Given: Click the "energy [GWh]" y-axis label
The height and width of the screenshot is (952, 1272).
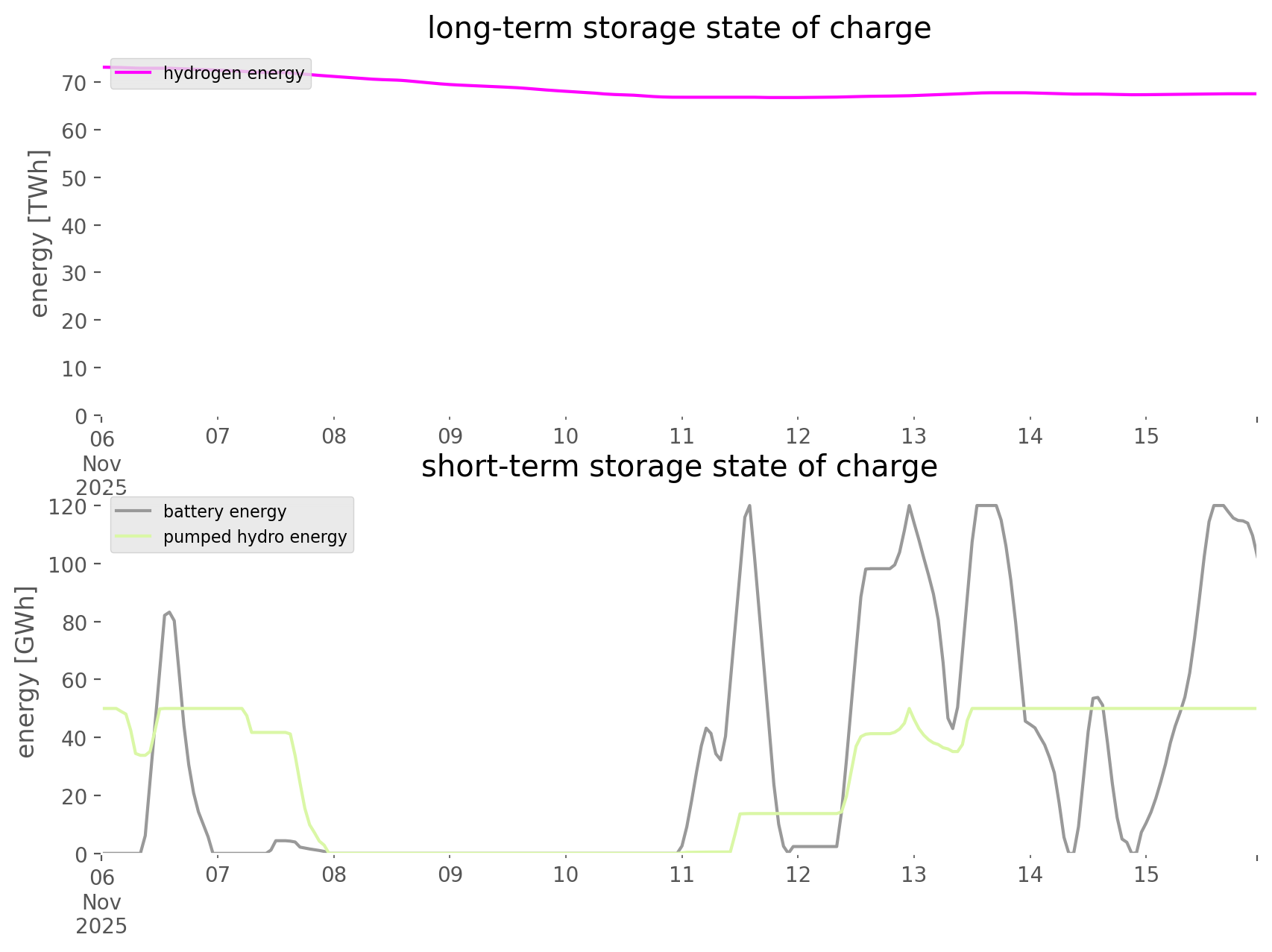Looking at the screenshot, I should 26,672.
